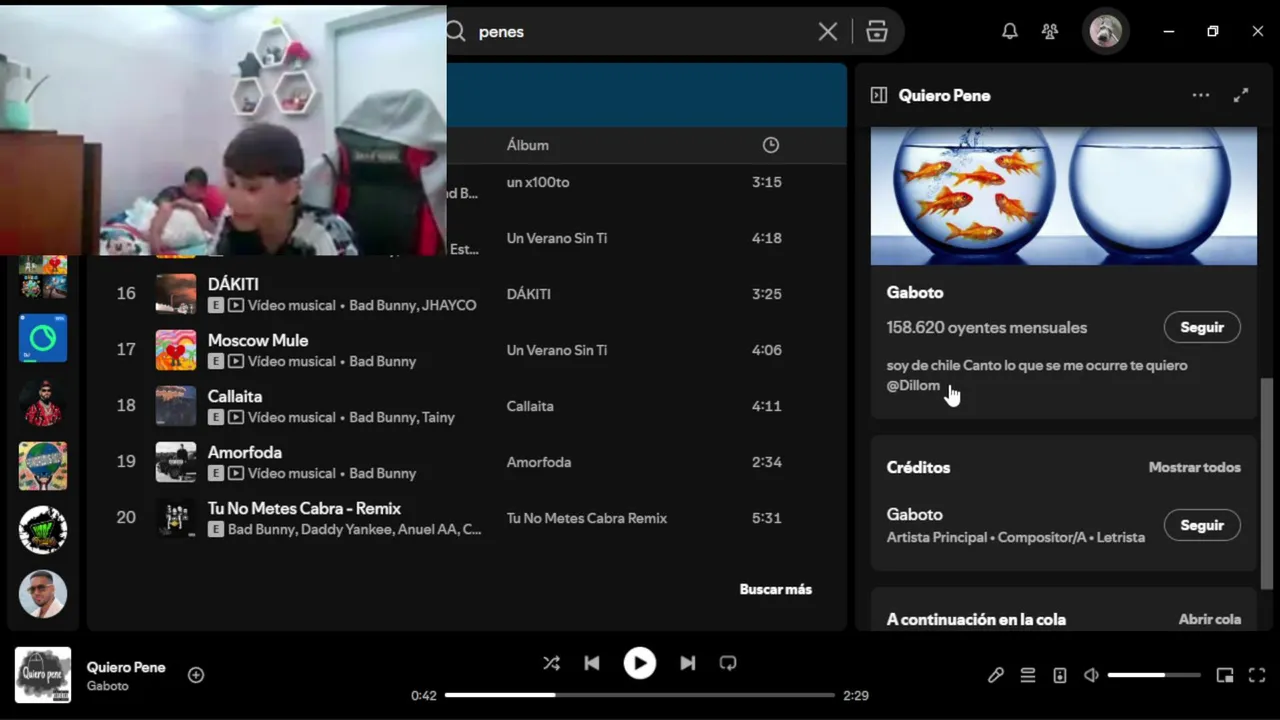Open the three-dots menu for Quiero Pene
The height and width of the screenshot is (720, 1280).
1201,95
